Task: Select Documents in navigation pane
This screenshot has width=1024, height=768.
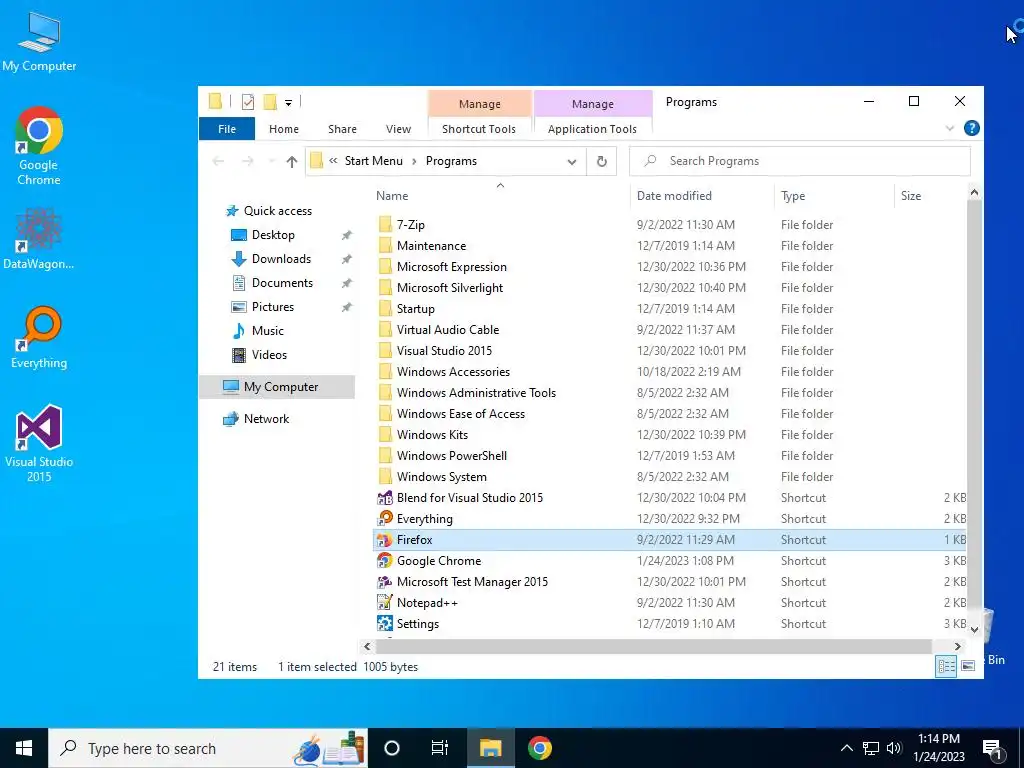Action: (x=282, y=283)
